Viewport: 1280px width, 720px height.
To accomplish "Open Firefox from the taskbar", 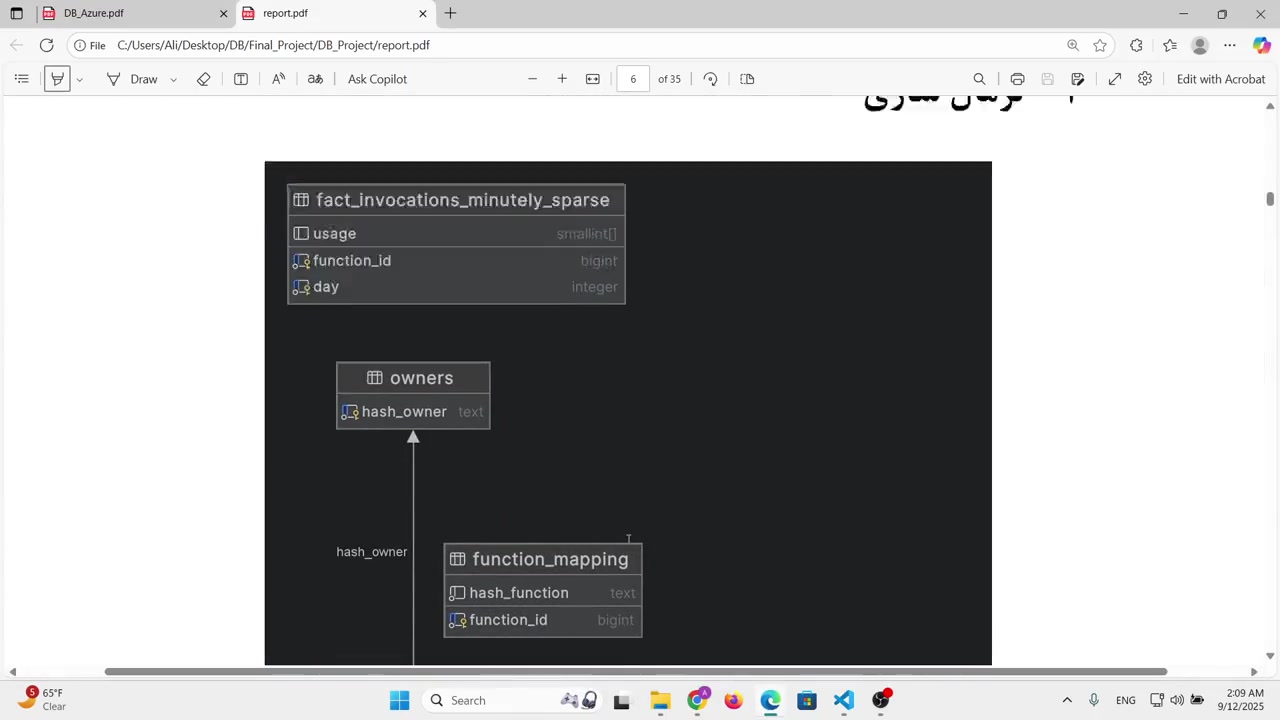I will [733, 700].
